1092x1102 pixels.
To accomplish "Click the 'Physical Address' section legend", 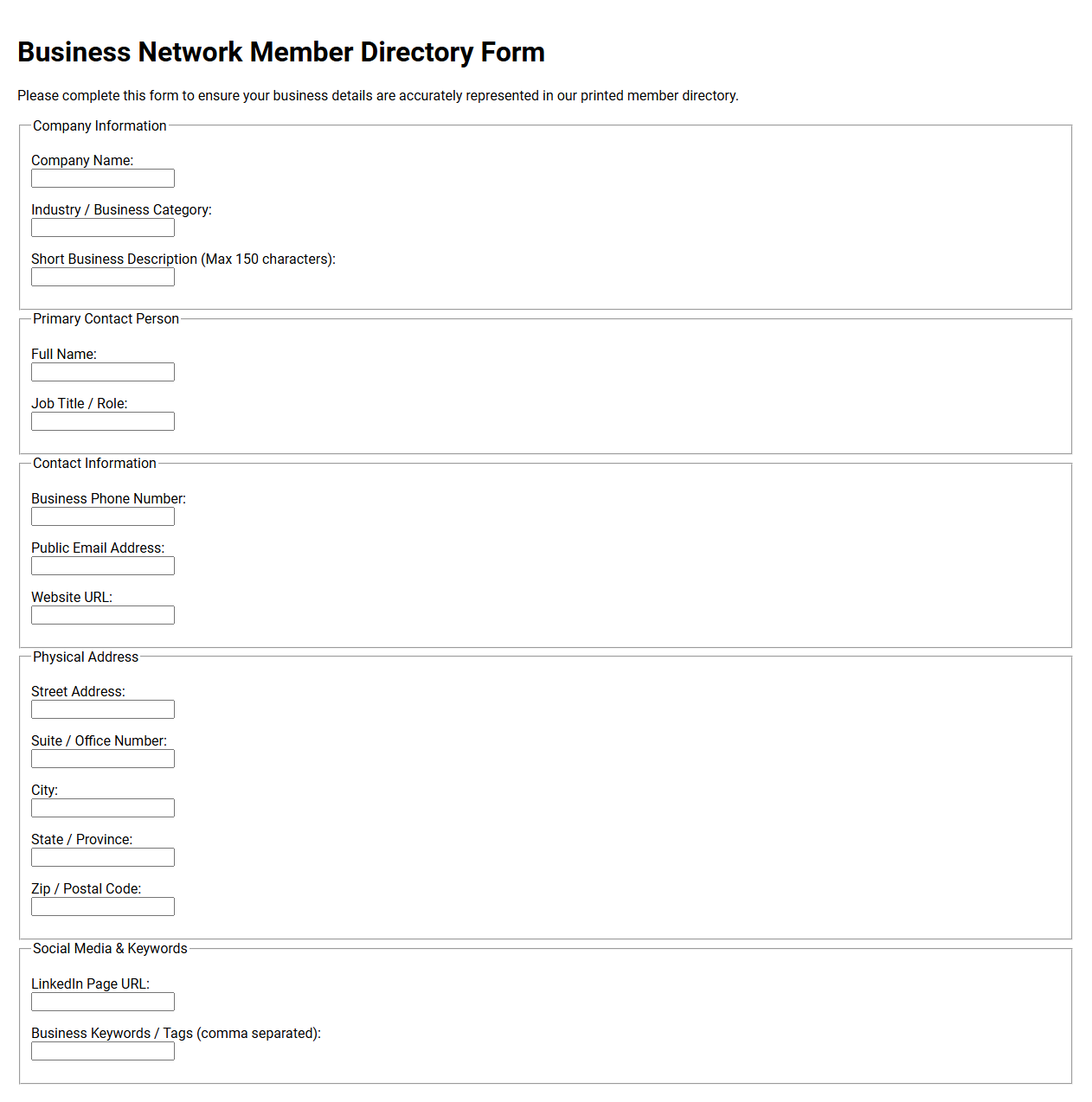I will (x=86, y=657).
